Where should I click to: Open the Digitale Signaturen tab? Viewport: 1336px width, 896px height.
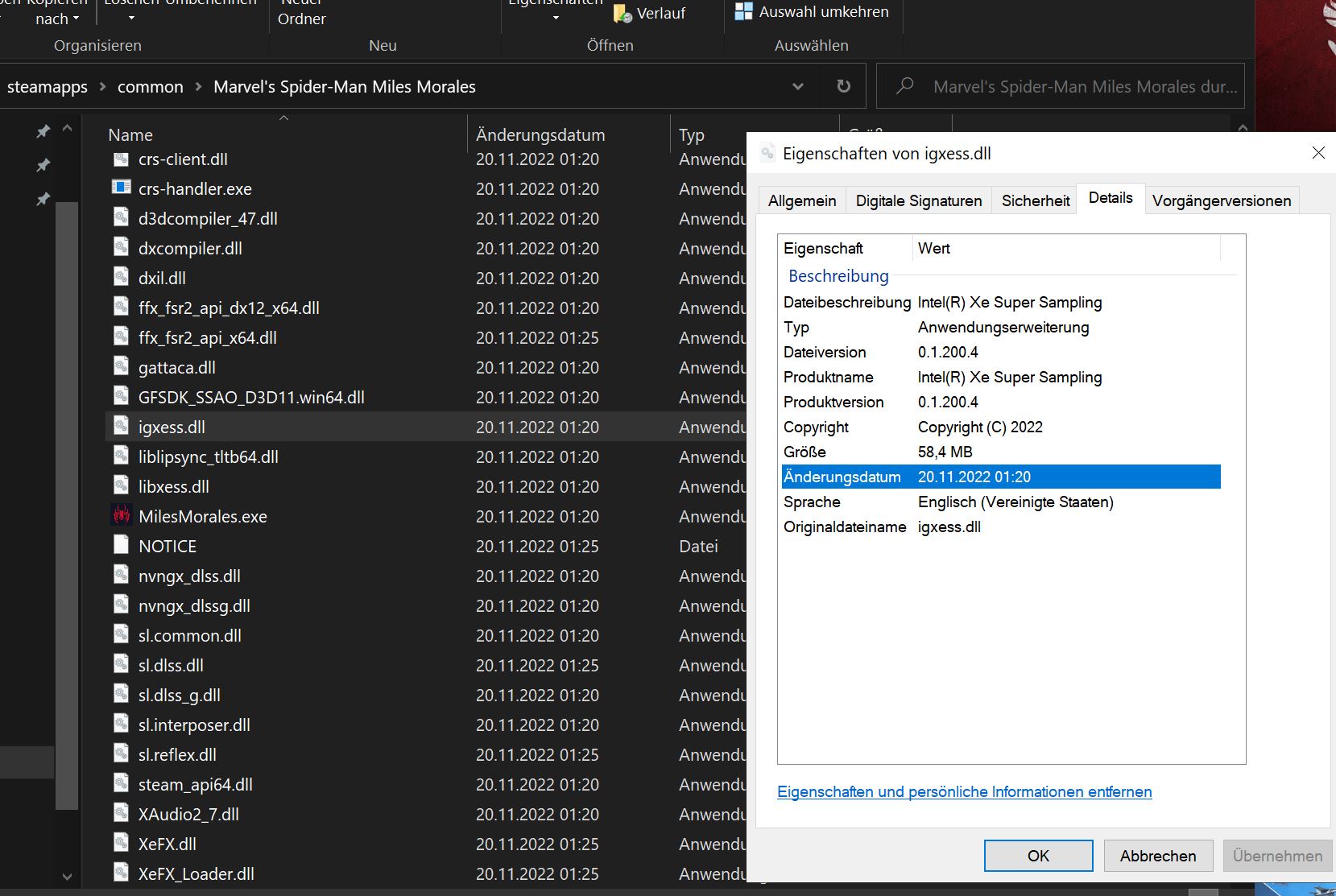tap(919, 200)
